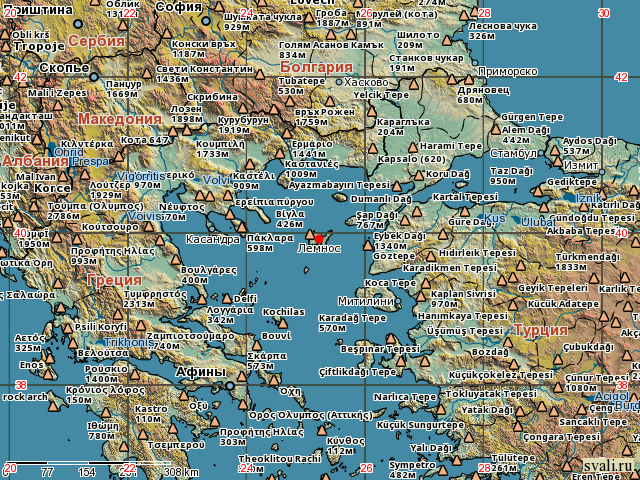Click the София city dot

point(207,21)
